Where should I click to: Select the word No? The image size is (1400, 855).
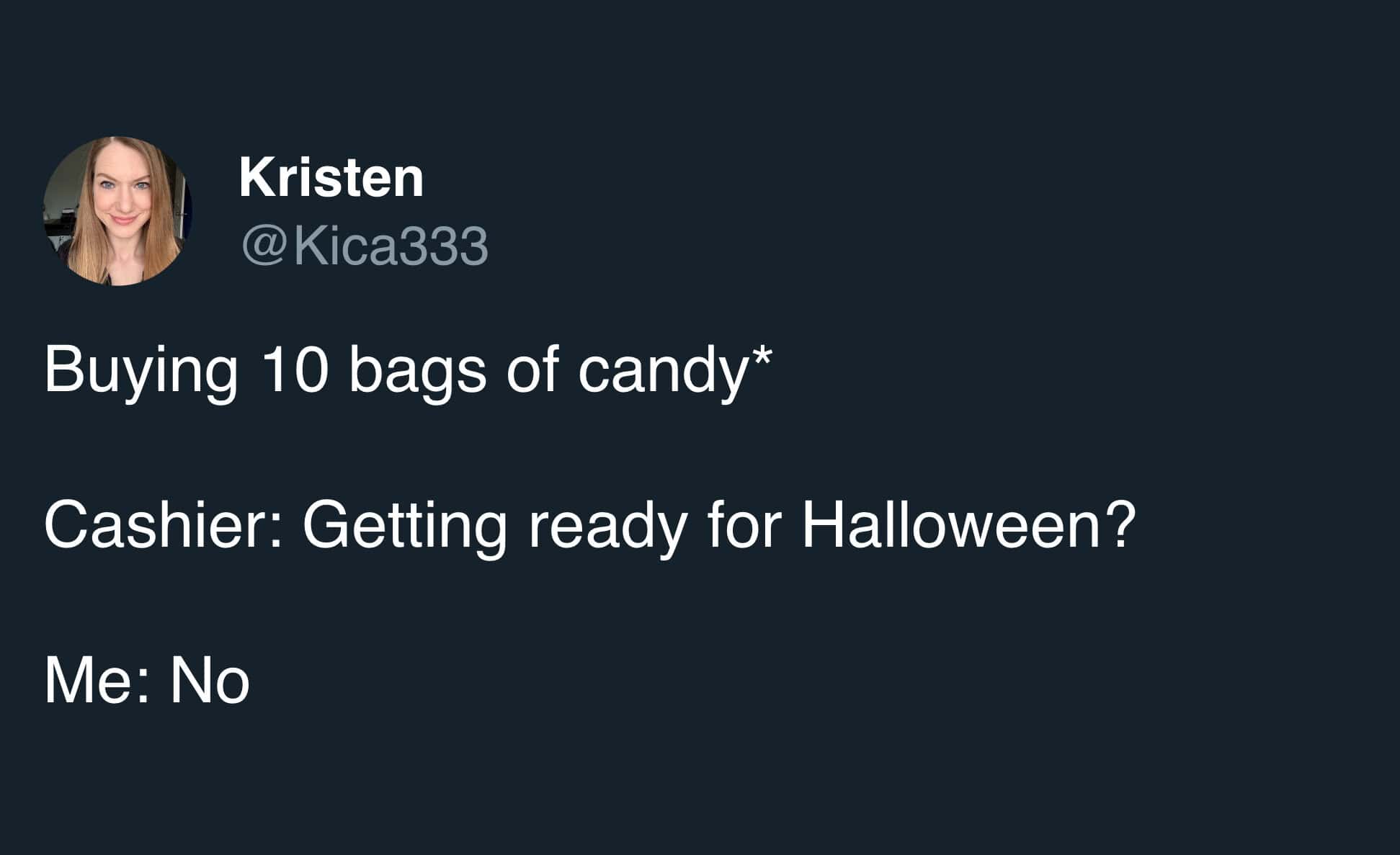[210, 681]
